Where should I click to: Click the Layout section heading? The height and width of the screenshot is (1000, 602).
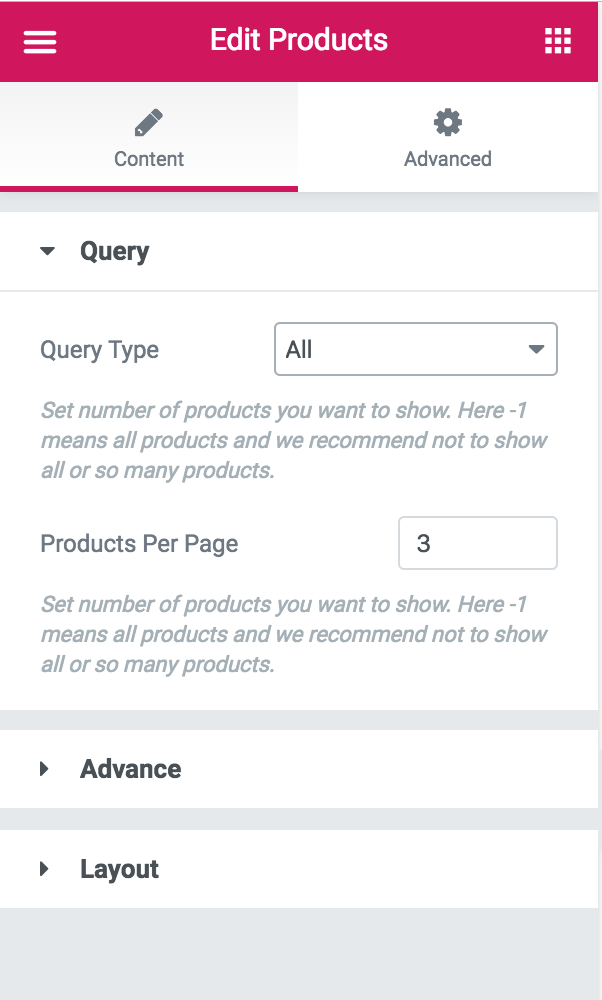click(x=119, y=869)
